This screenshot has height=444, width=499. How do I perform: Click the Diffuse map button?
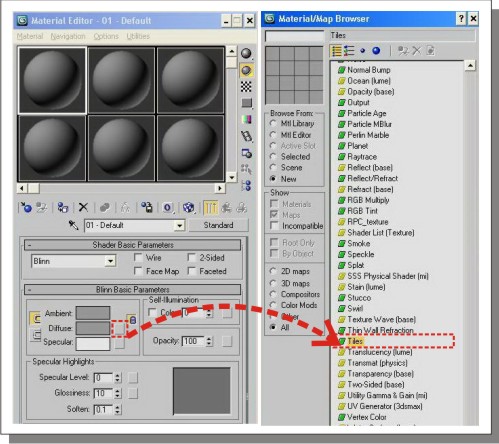[119, 329]
